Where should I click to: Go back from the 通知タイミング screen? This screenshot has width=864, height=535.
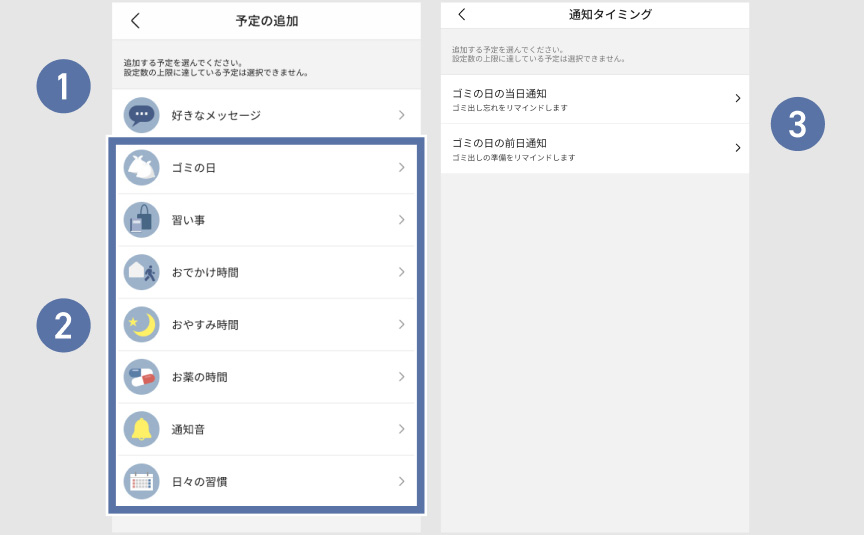pyautogui.click(x=462, y=14)
